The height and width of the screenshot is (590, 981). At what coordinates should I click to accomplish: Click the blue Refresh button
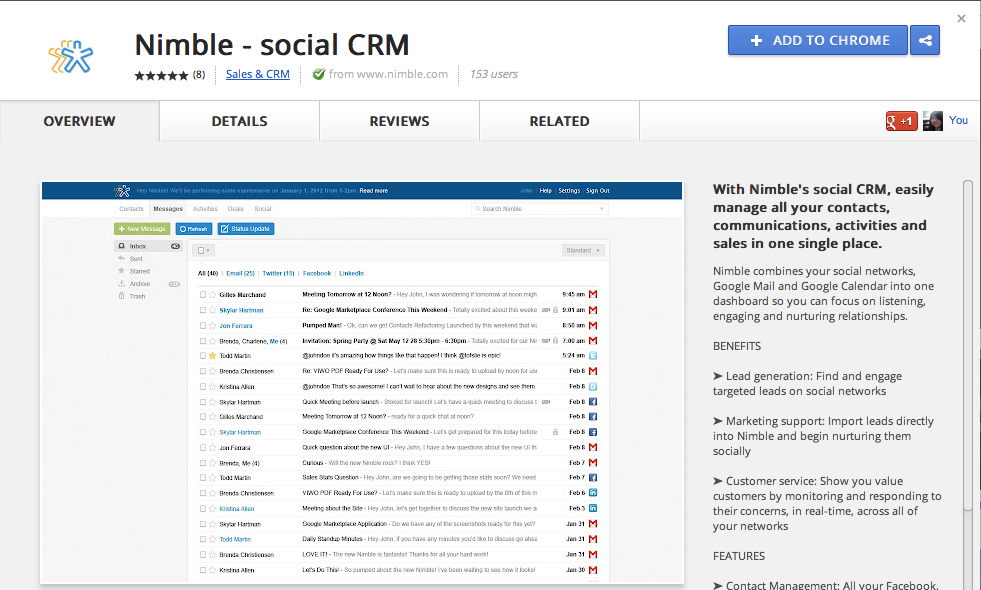pos(194,229)
